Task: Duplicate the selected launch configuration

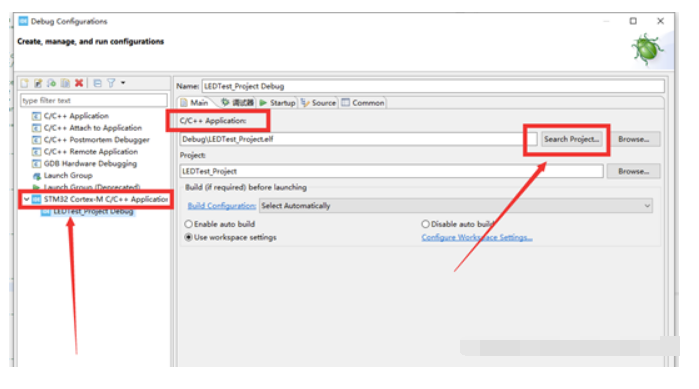Action: 66,83
